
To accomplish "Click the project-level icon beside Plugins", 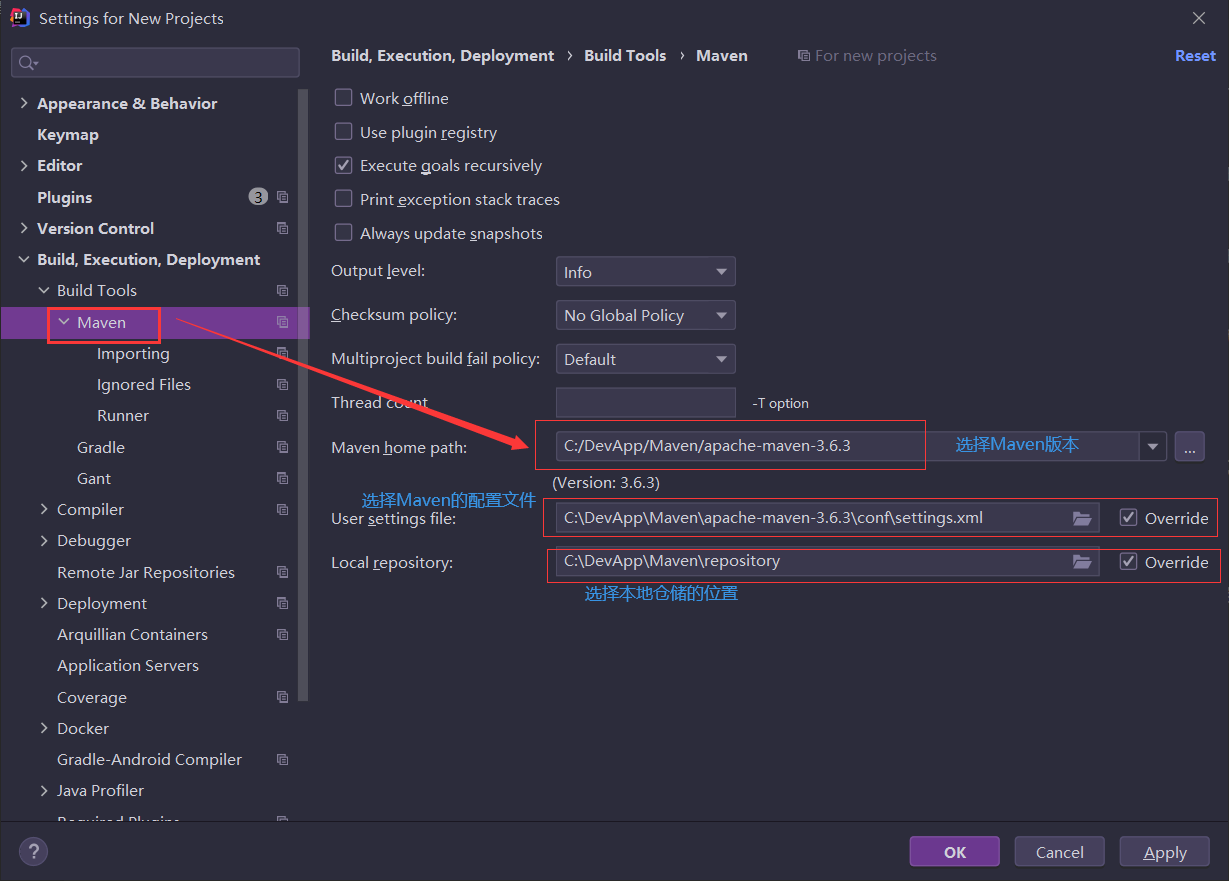I will [283, 197].
